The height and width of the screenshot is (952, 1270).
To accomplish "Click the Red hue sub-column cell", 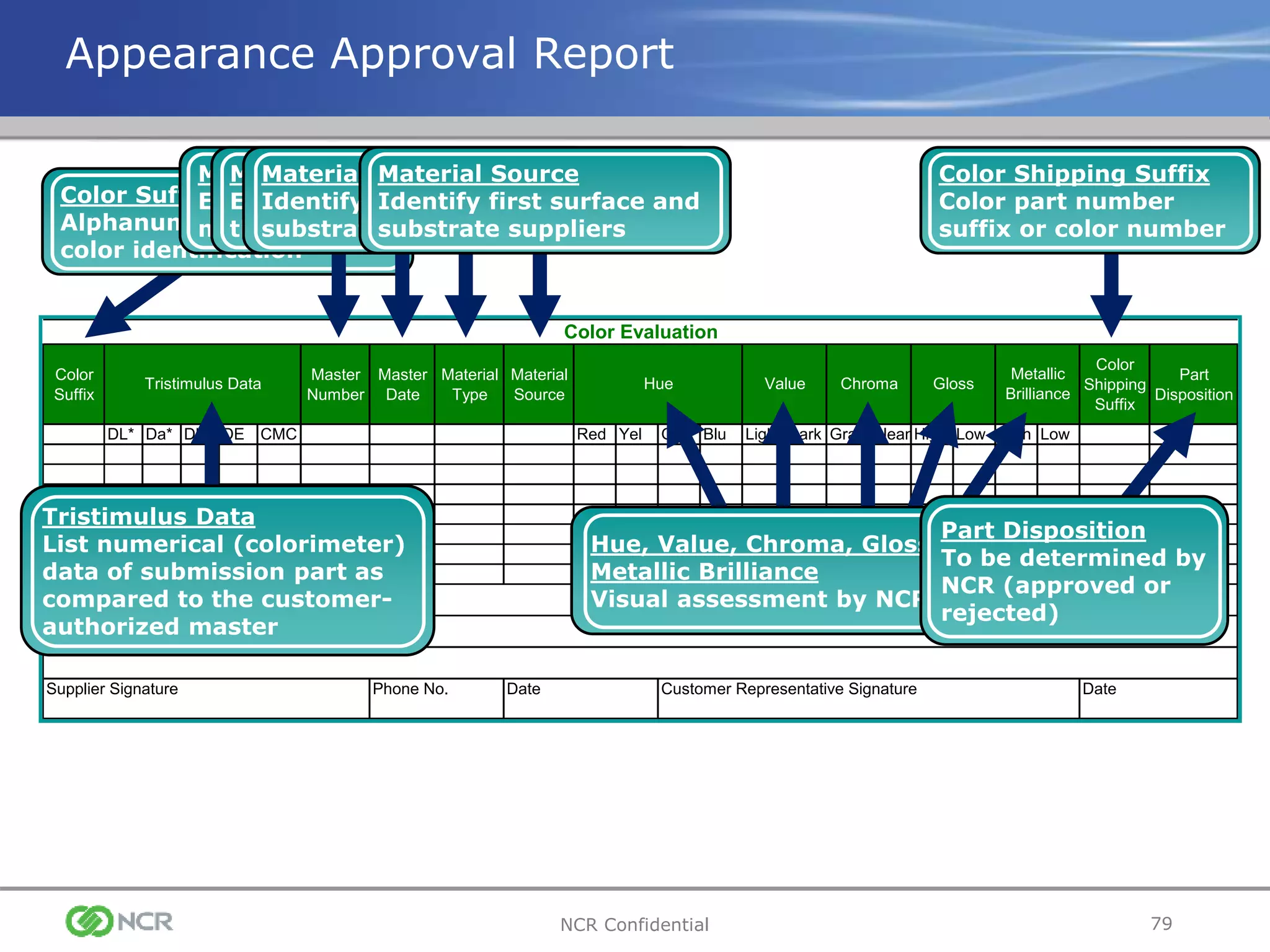I will [595, 434].
